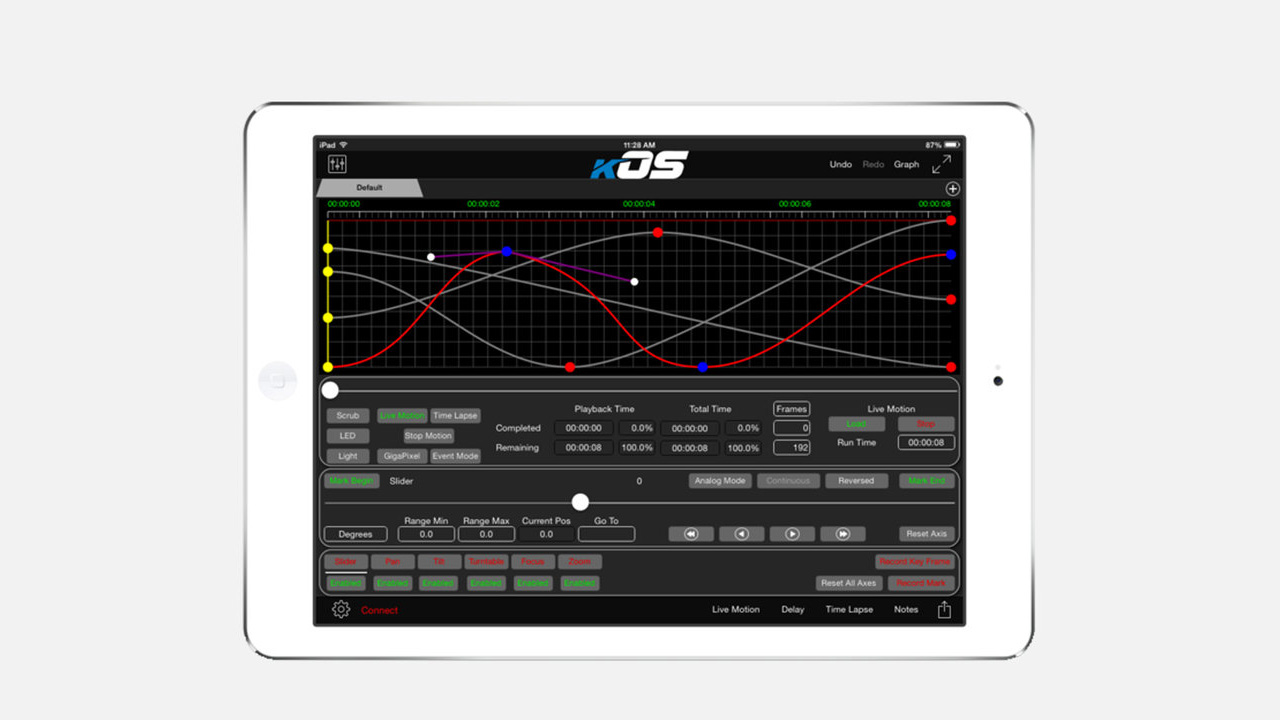Select the Tilt axis tab

tap(439, 562)
